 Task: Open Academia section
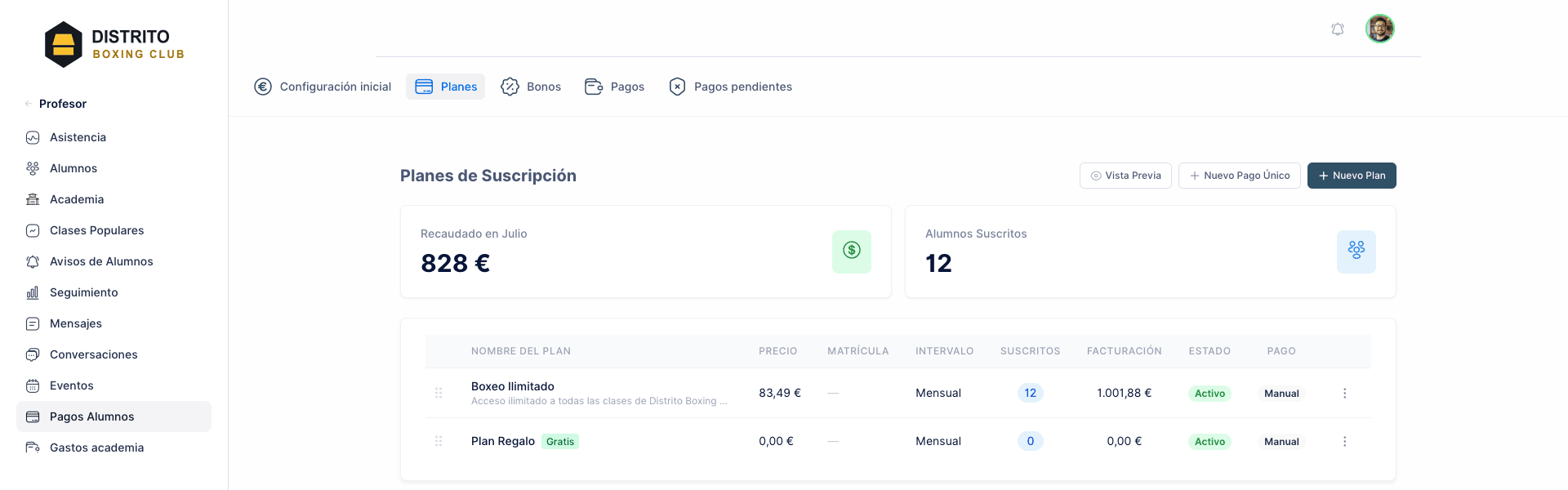click(x=114, y=199)
